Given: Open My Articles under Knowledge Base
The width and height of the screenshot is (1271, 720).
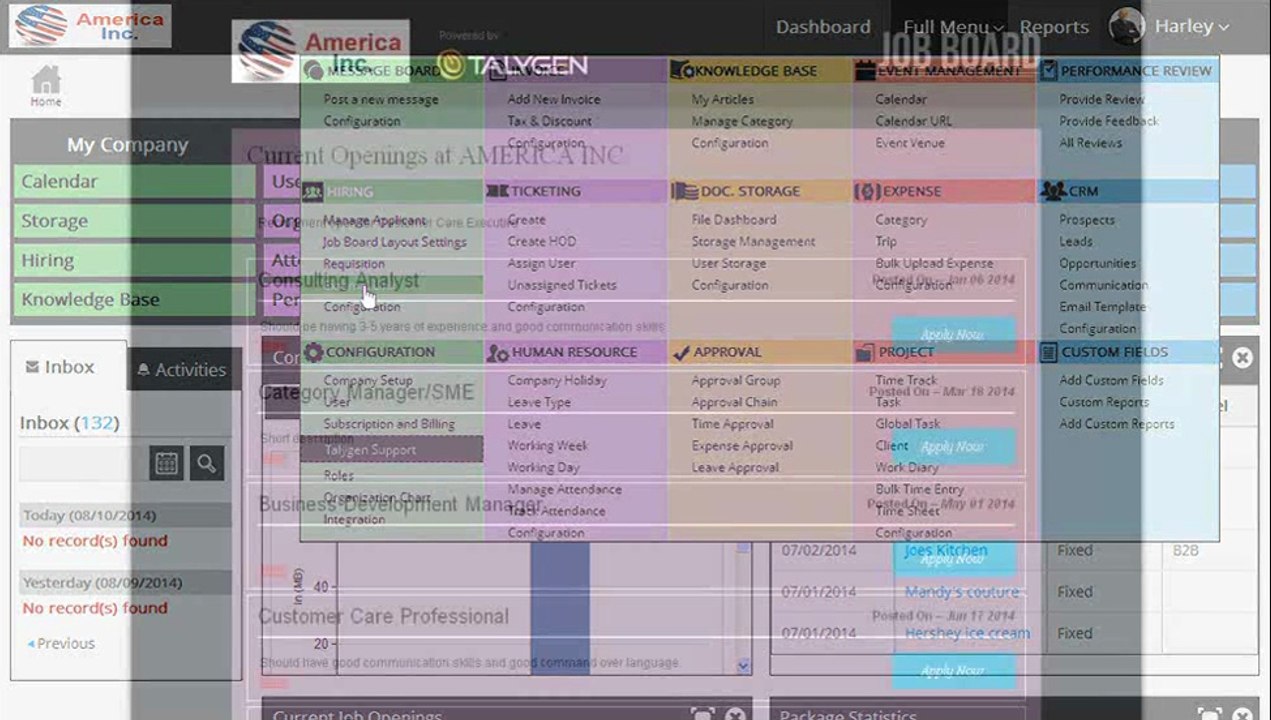Looking at the screenshot, I should [x=723, y=99].
